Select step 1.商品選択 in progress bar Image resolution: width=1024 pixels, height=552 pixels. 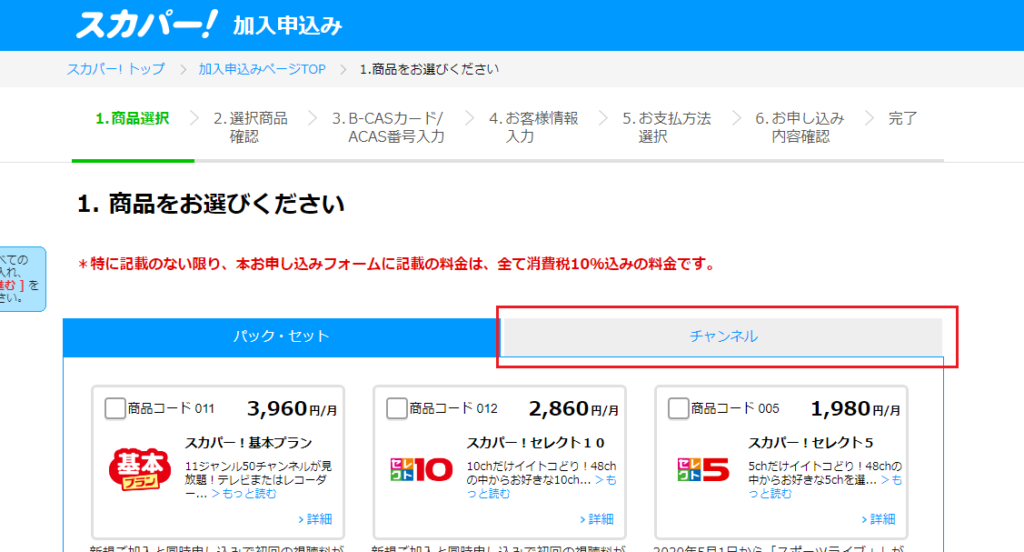tap(133, 118)
